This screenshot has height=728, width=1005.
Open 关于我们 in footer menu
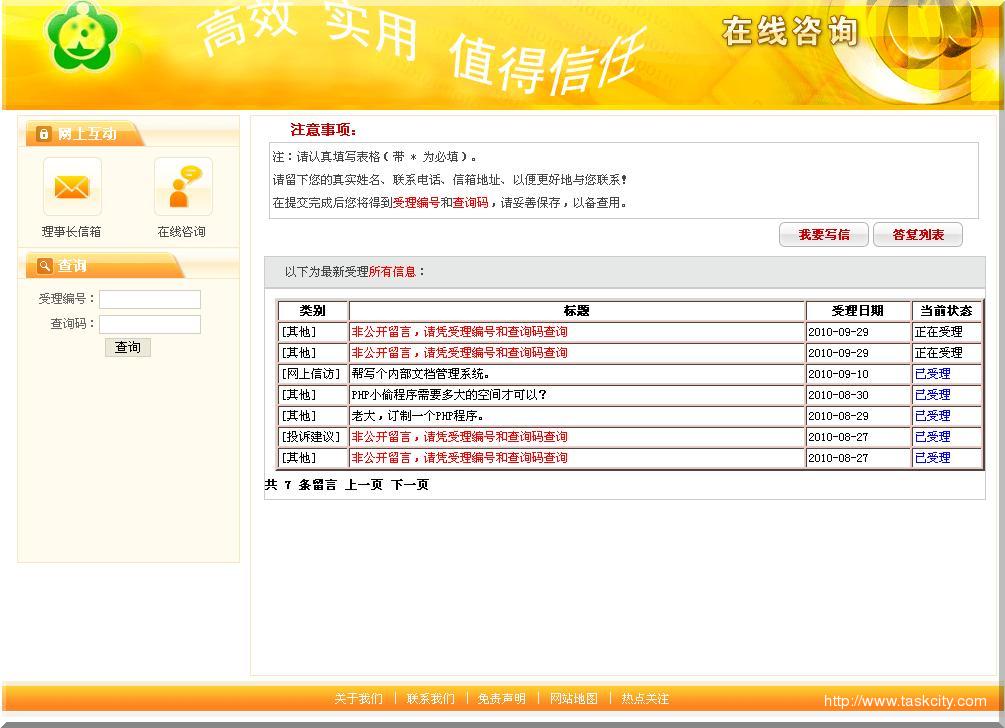(358, 699)
